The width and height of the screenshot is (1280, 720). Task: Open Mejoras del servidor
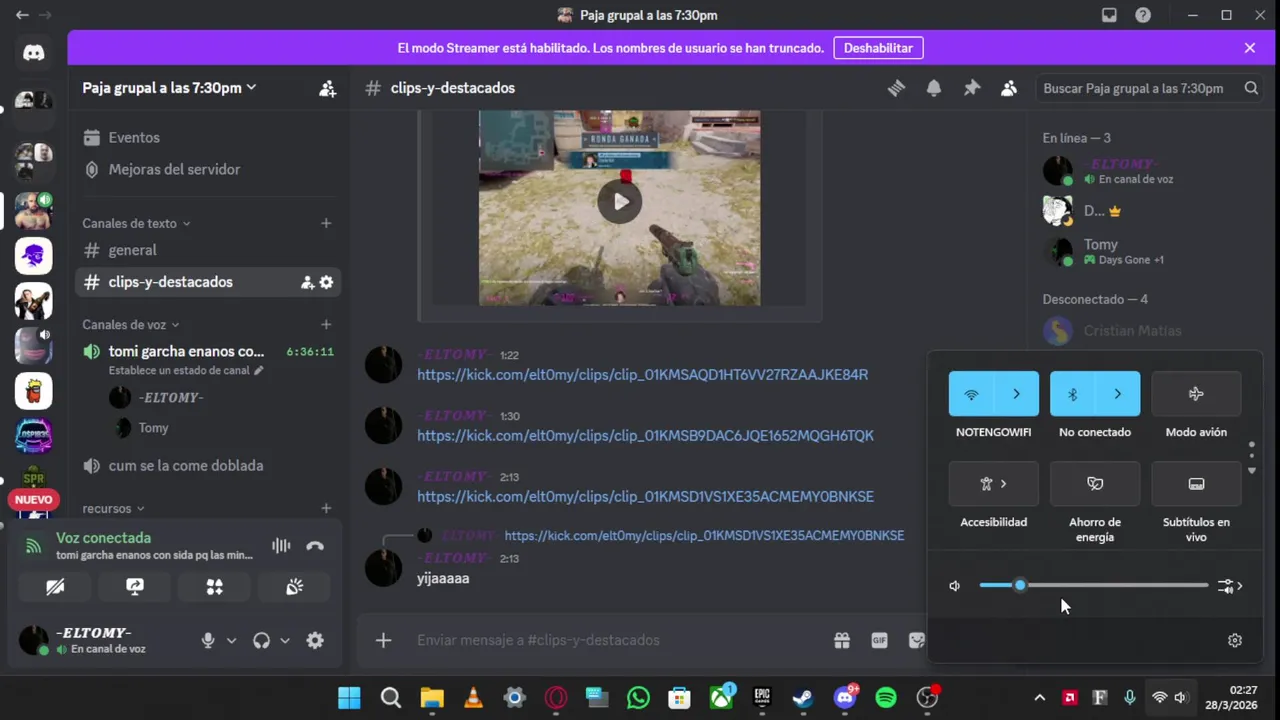[x=208, y=169]
